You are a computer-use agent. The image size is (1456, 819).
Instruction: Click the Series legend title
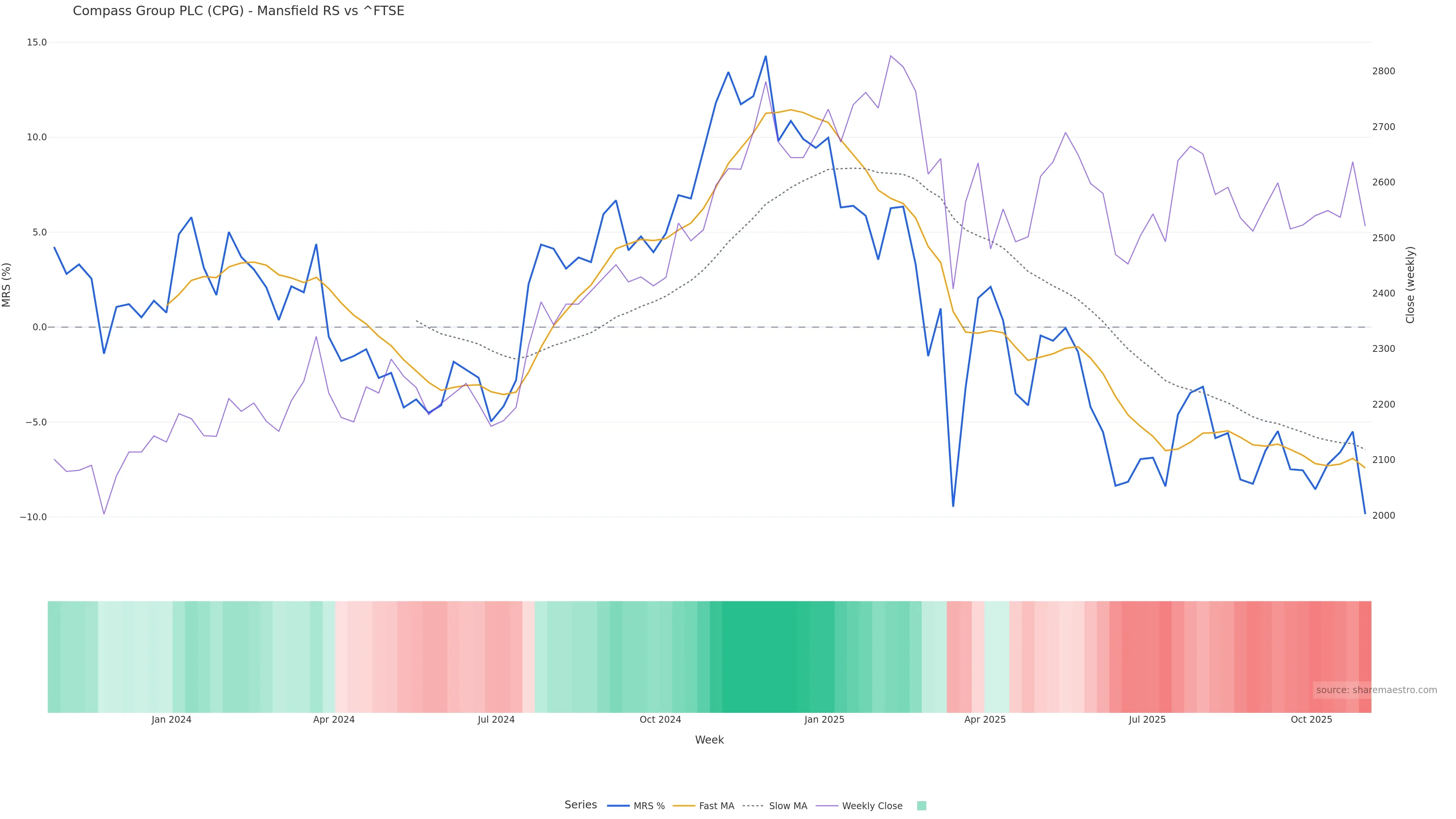point(581,805)
